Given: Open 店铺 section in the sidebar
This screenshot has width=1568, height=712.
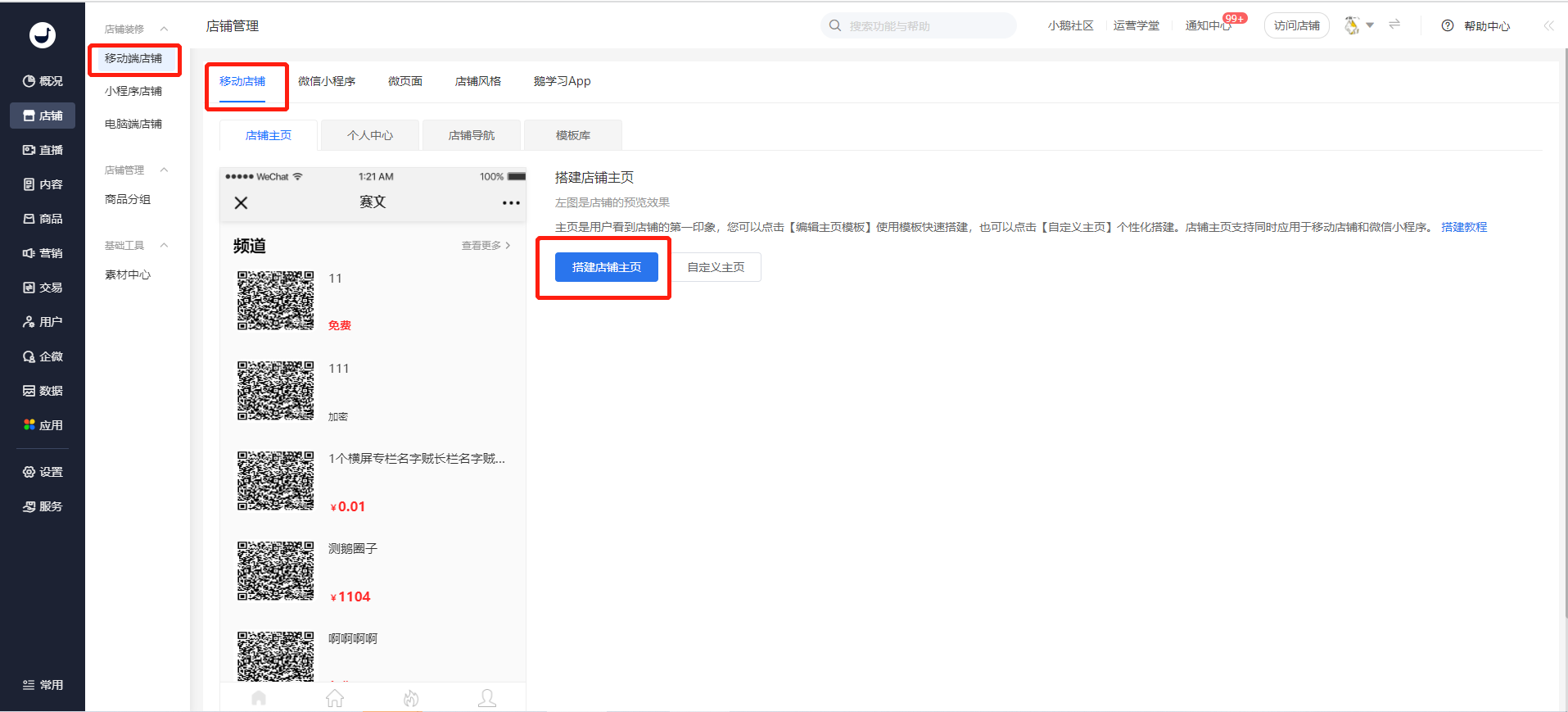Looking at the screenshot, I should coord(43,116).
